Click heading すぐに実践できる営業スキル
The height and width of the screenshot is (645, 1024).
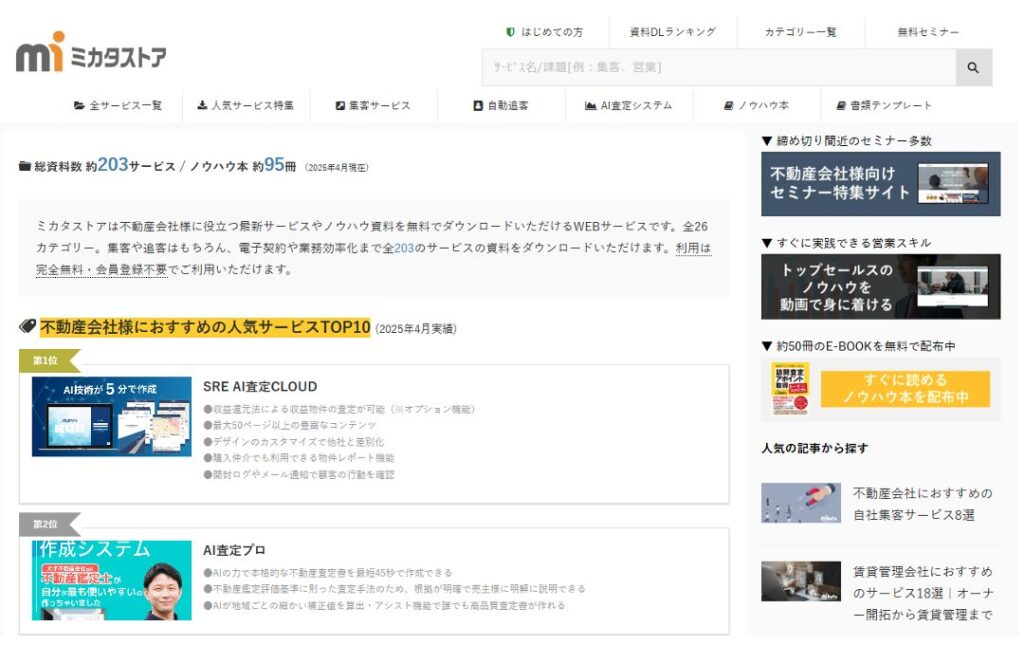point(846,243)
